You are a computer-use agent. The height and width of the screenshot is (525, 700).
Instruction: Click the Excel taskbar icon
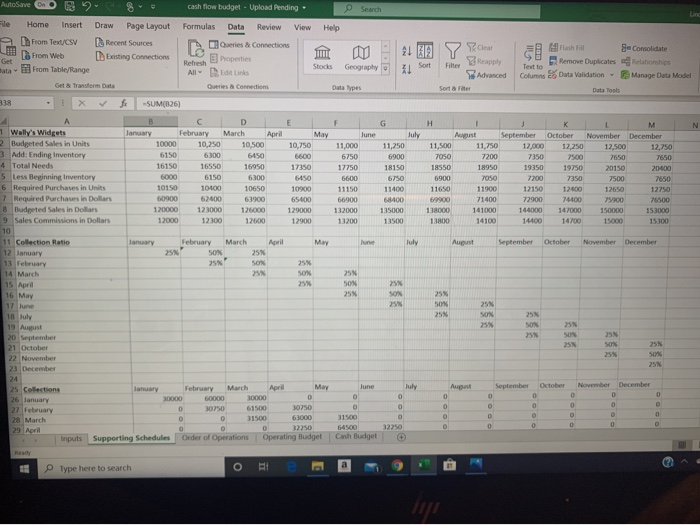click(424, 465)
